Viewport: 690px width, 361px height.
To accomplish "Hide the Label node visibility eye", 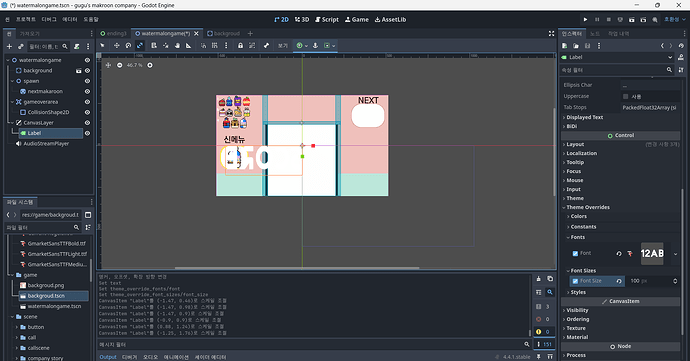I will [87, 133].
